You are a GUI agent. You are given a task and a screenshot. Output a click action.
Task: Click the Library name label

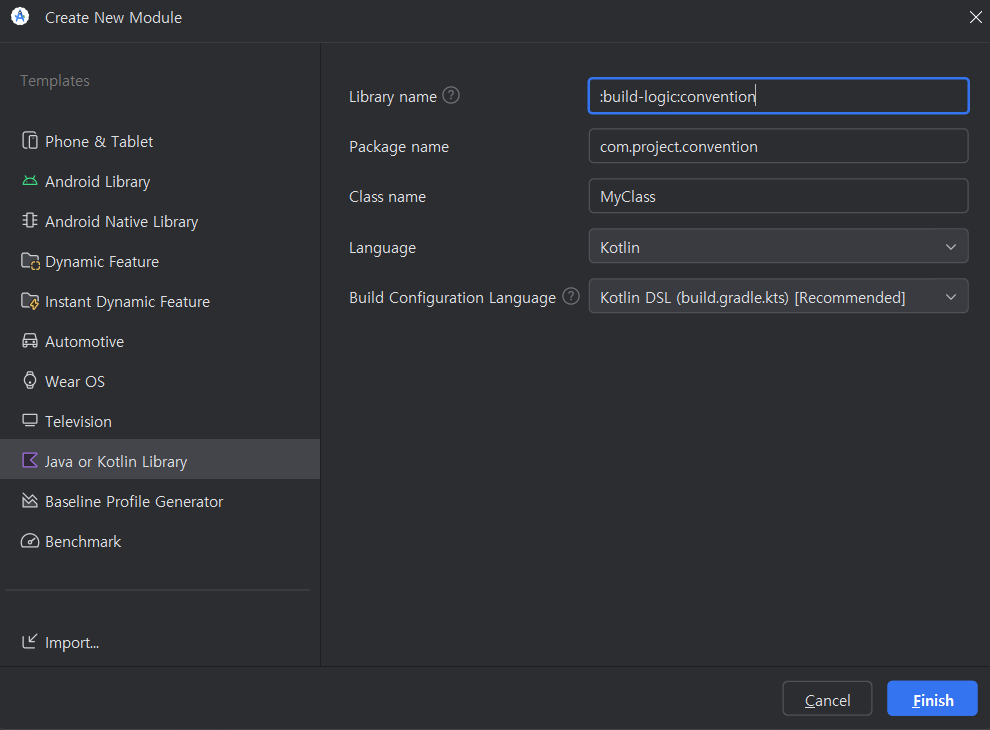tap(393, 97)
